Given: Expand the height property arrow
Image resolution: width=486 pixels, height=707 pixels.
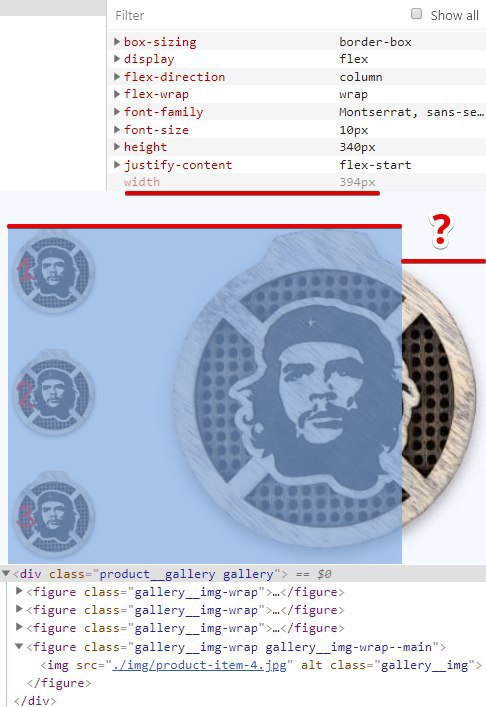Looking at the screenshot, I should pyautogui.click(x=117, y=147).
